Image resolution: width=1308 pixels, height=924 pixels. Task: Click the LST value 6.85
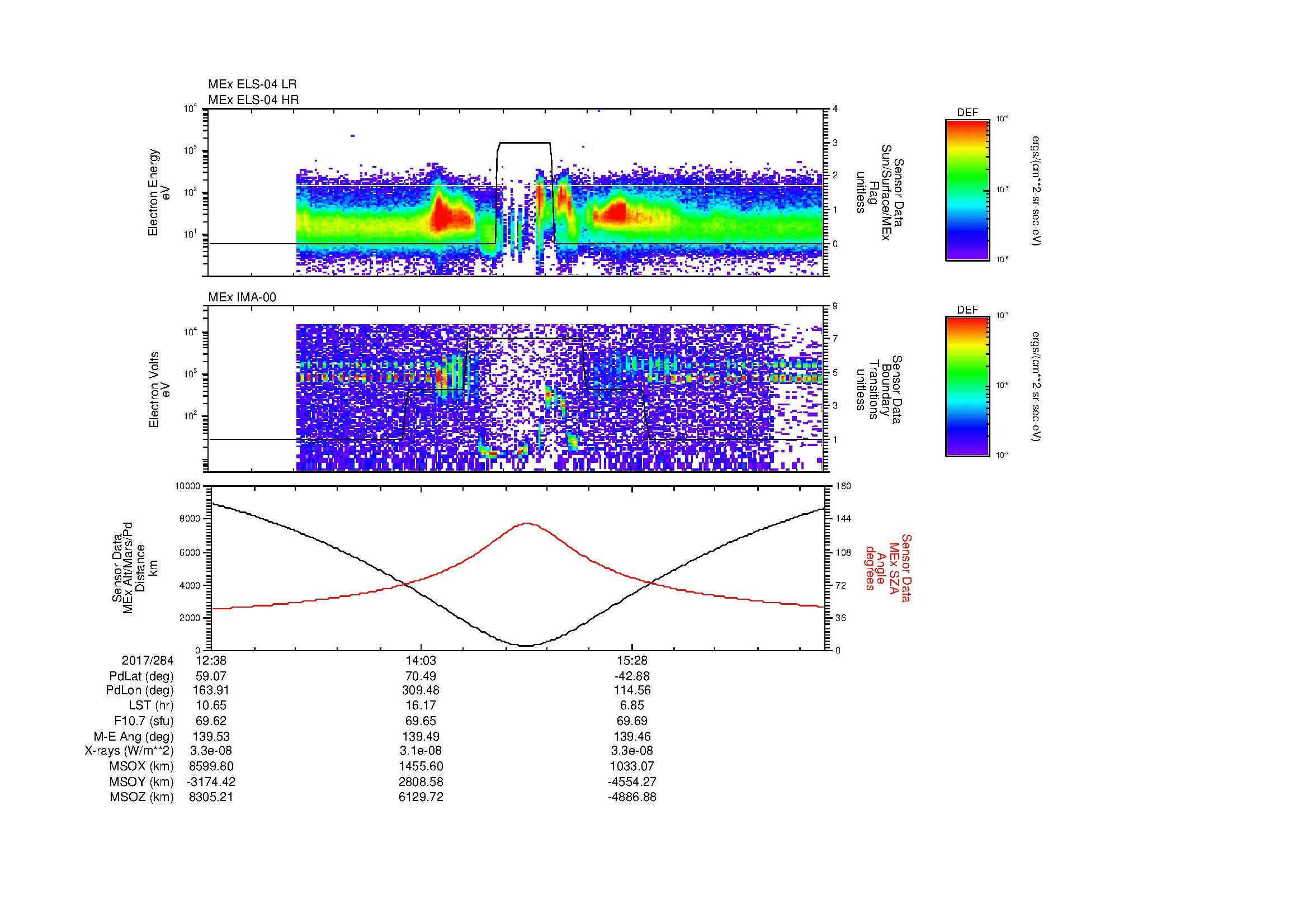tap(632, 705)
